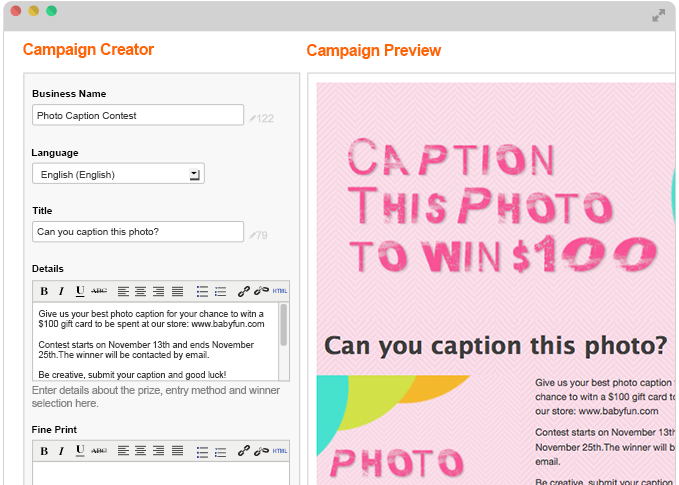
Task: Toggle Bold in the Details editor toolbar
Action: pyautogui.click(x=44, y=291)
